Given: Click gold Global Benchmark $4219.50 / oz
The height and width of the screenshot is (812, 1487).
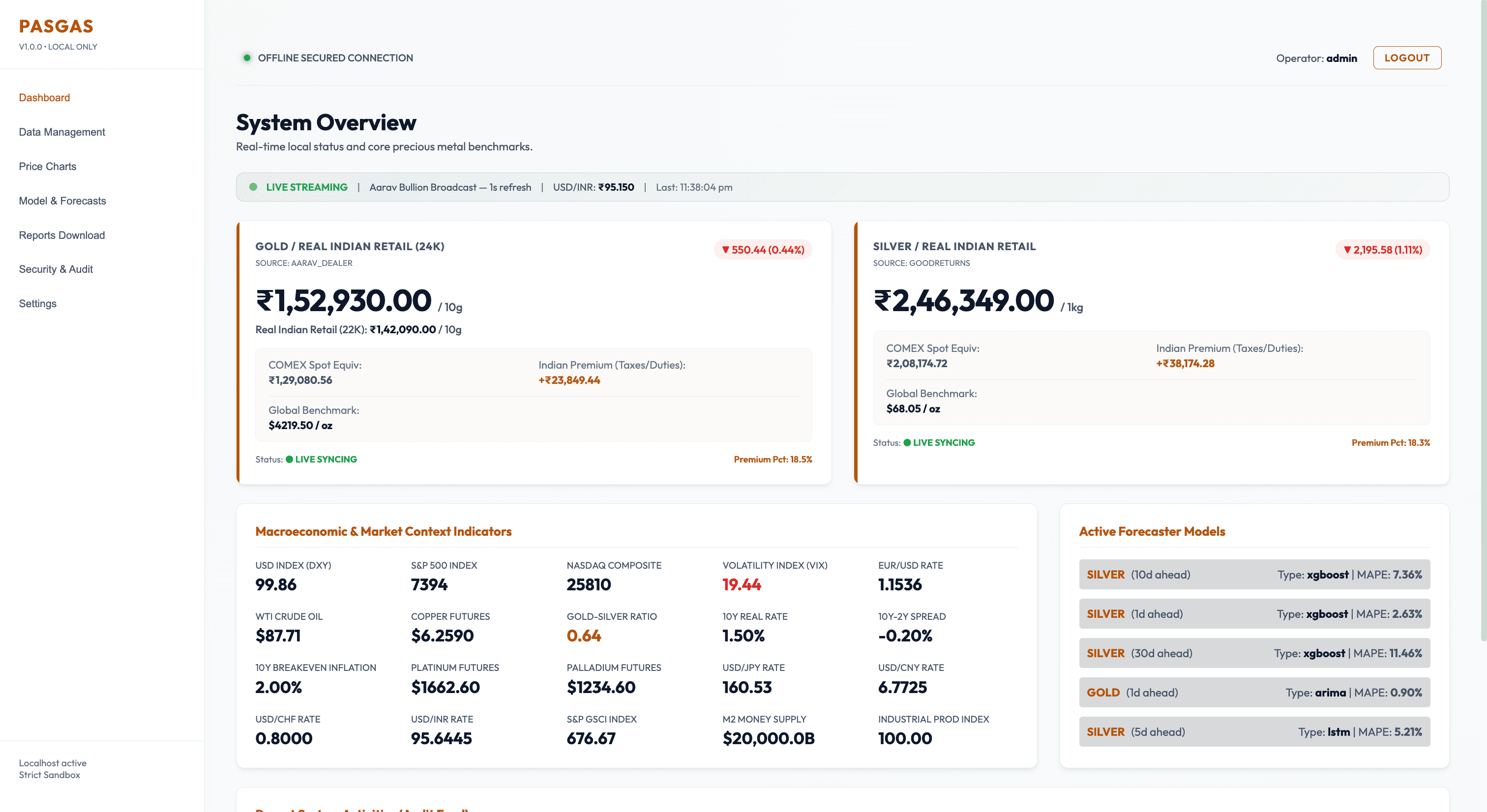Looking at the screenshot, I should (300, 425).
